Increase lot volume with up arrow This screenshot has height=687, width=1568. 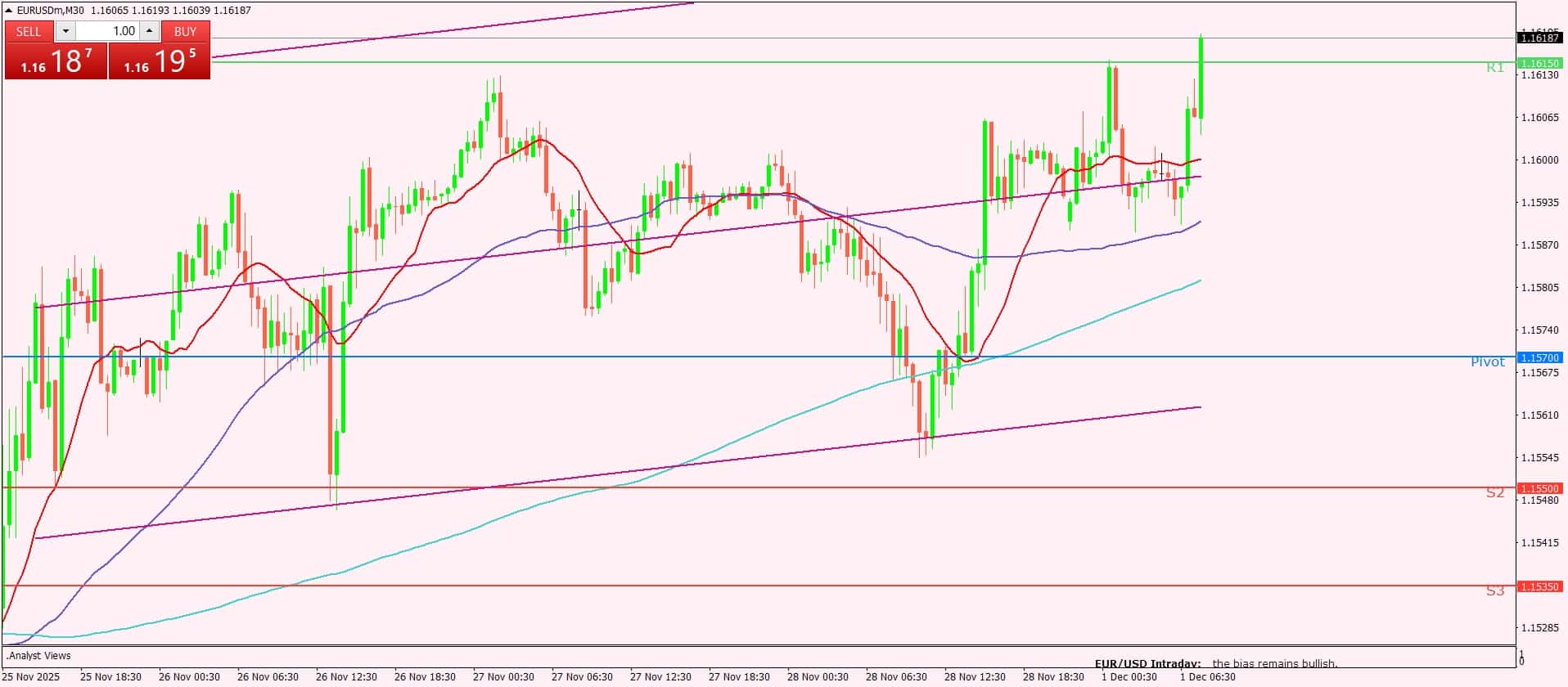point(149,31)
